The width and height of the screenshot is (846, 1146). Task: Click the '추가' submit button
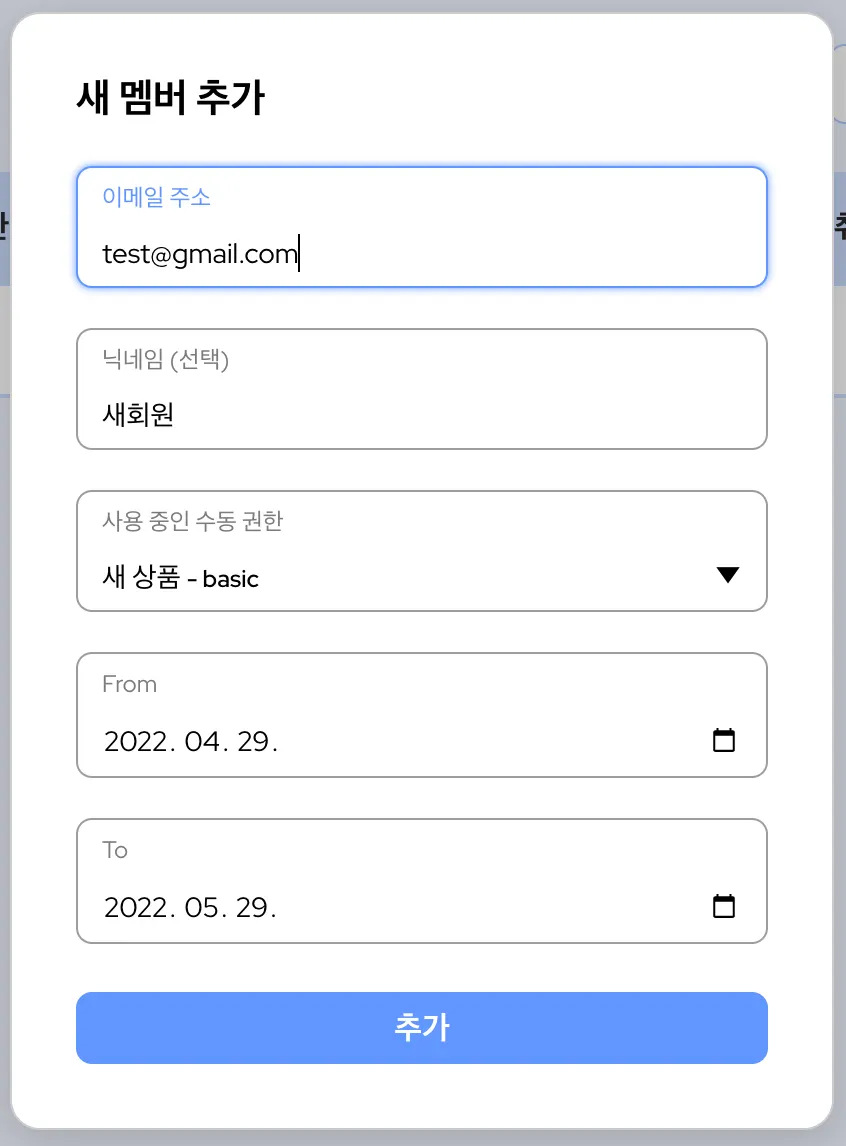(422, 1028)
